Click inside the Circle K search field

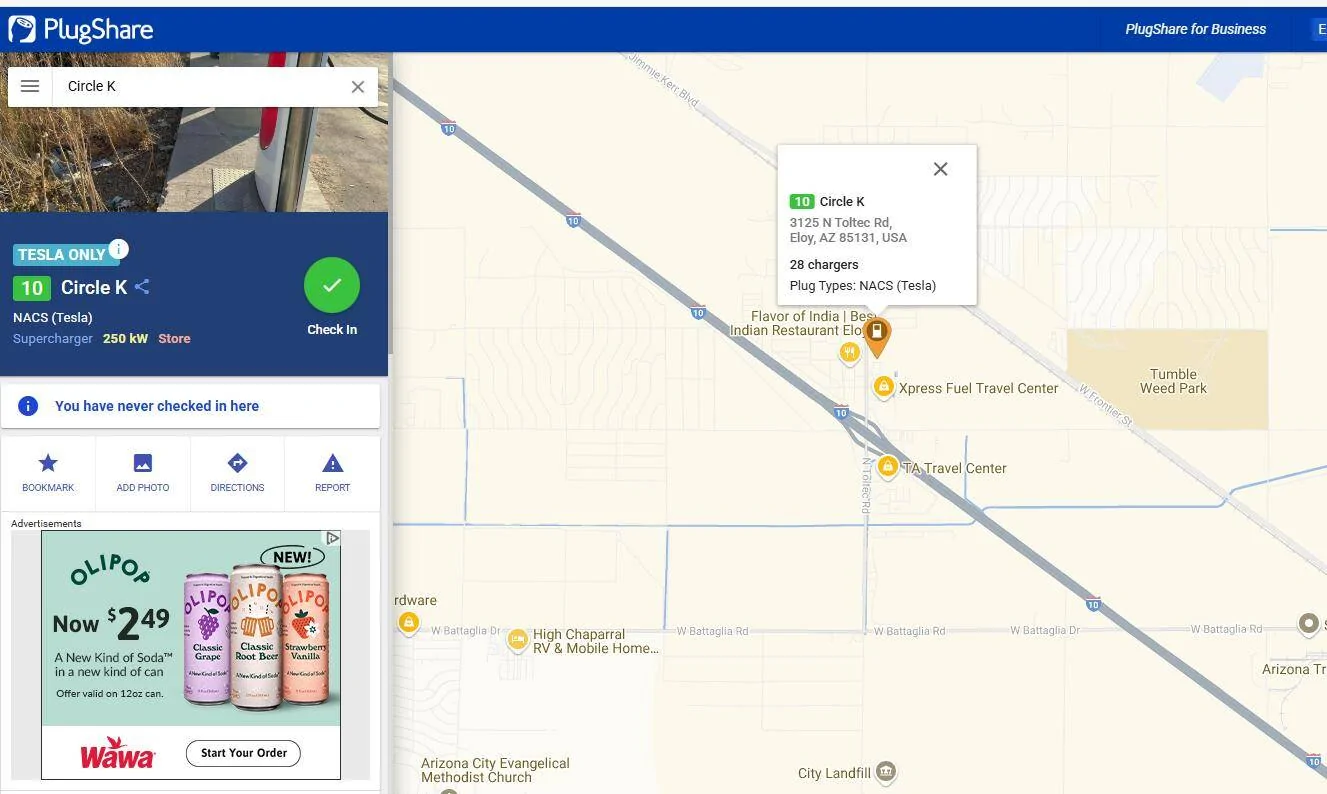200,87
